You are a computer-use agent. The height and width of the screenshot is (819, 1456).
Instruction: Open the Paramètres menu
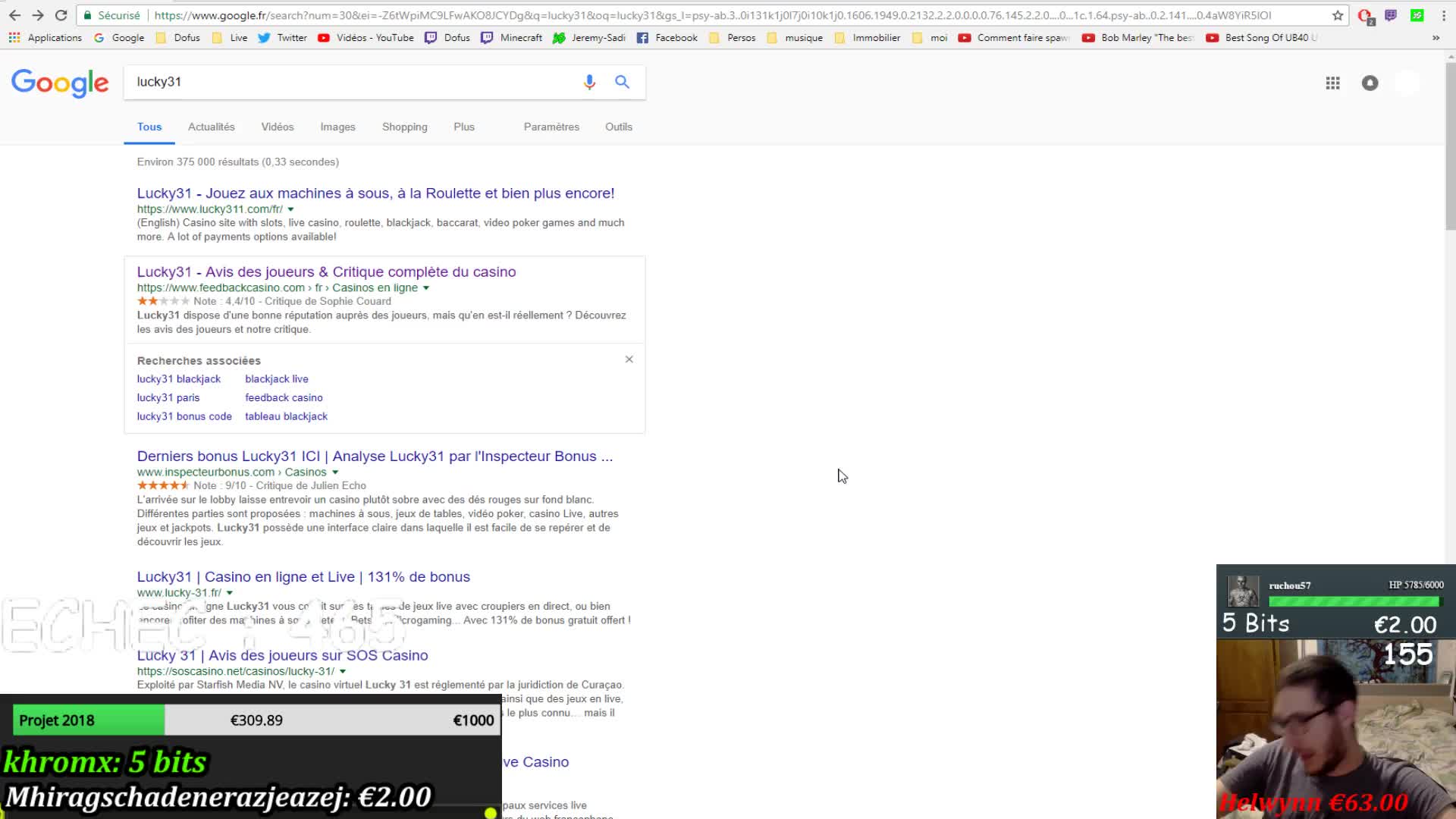tap(551, 127)
